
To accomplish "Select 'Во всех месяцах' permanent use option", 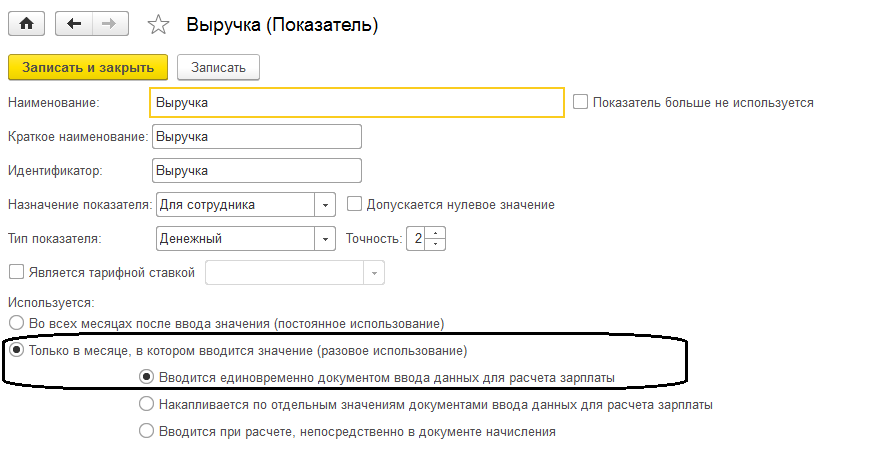I will coord(15,323).
